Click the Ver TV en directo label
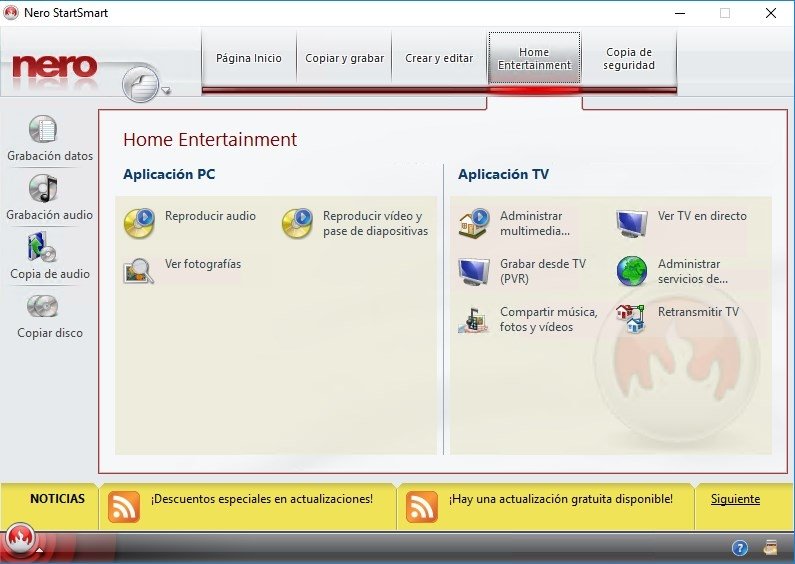Image resolution: width=795 pixels, height=564 pixels. (702, 216)
